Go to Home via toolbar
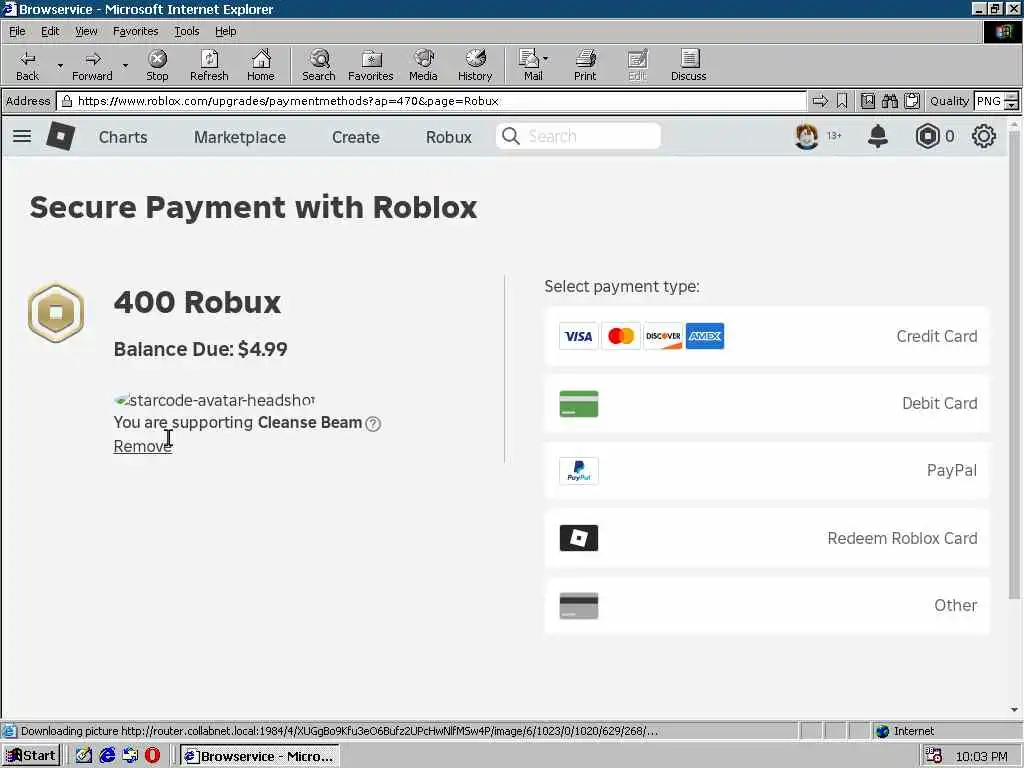Screen dimensions: 1024x768 pyautogui.click(x=261, y=65)
